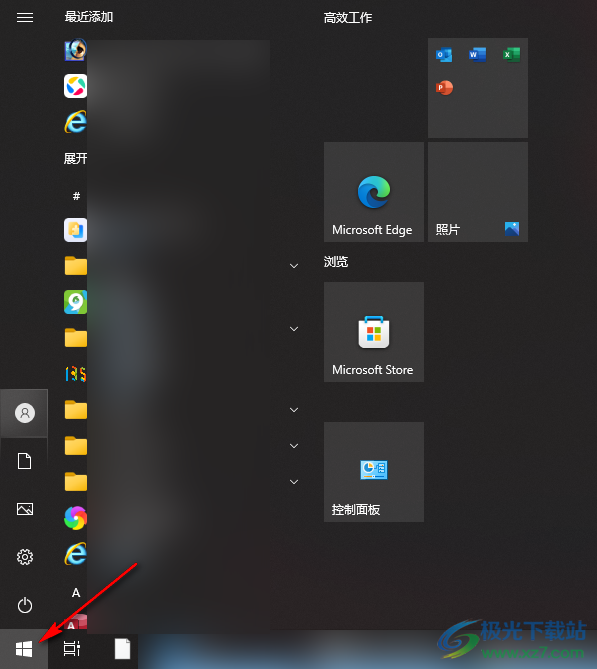The width and height of the screenshot is (597, 669).
Task: Open the 照片 tile
Action: [478, 192]
